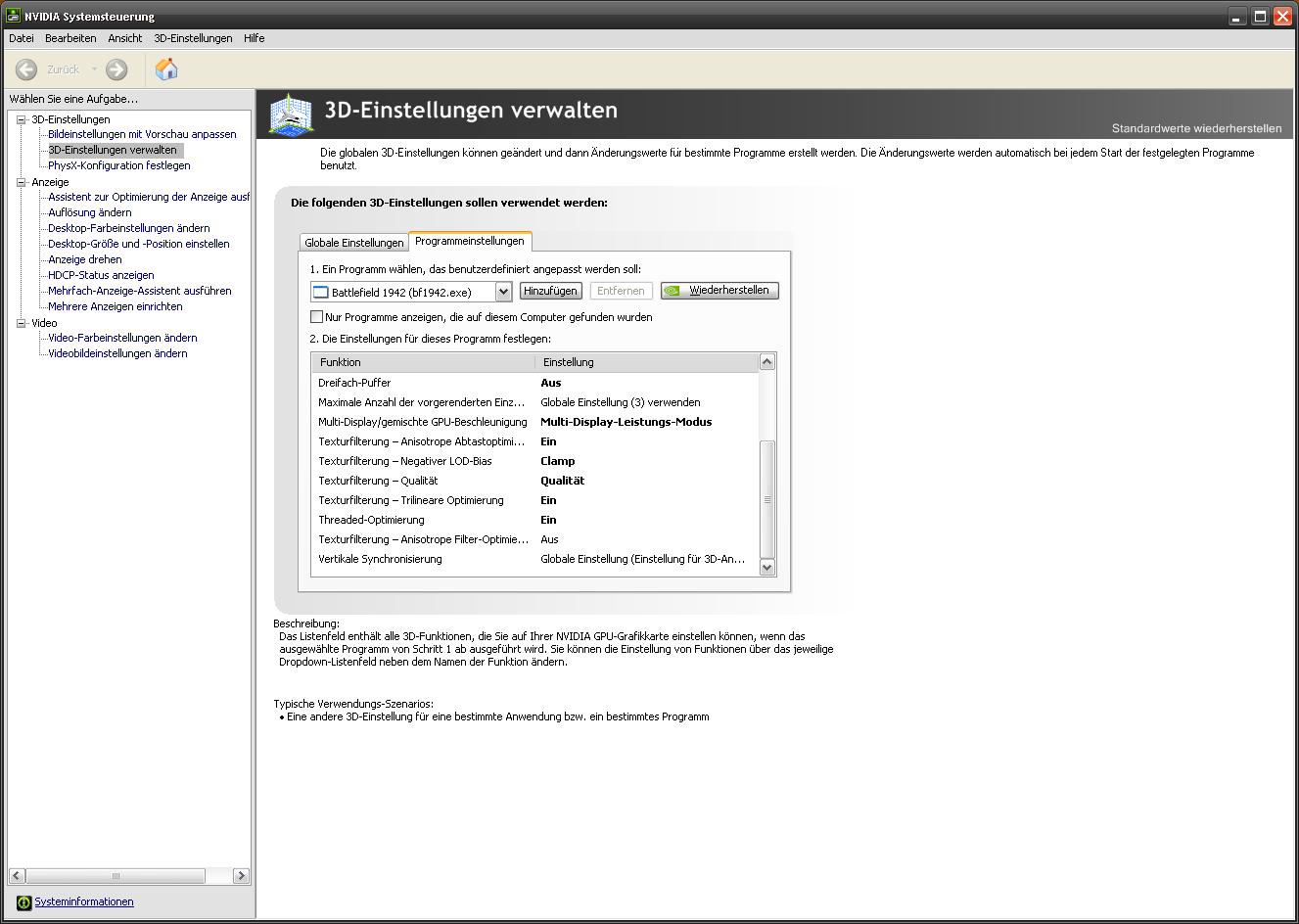Click the Einstellung column header
Image resolution: width=1299 pixels, height=924 pixels.
tap(647, 362)
